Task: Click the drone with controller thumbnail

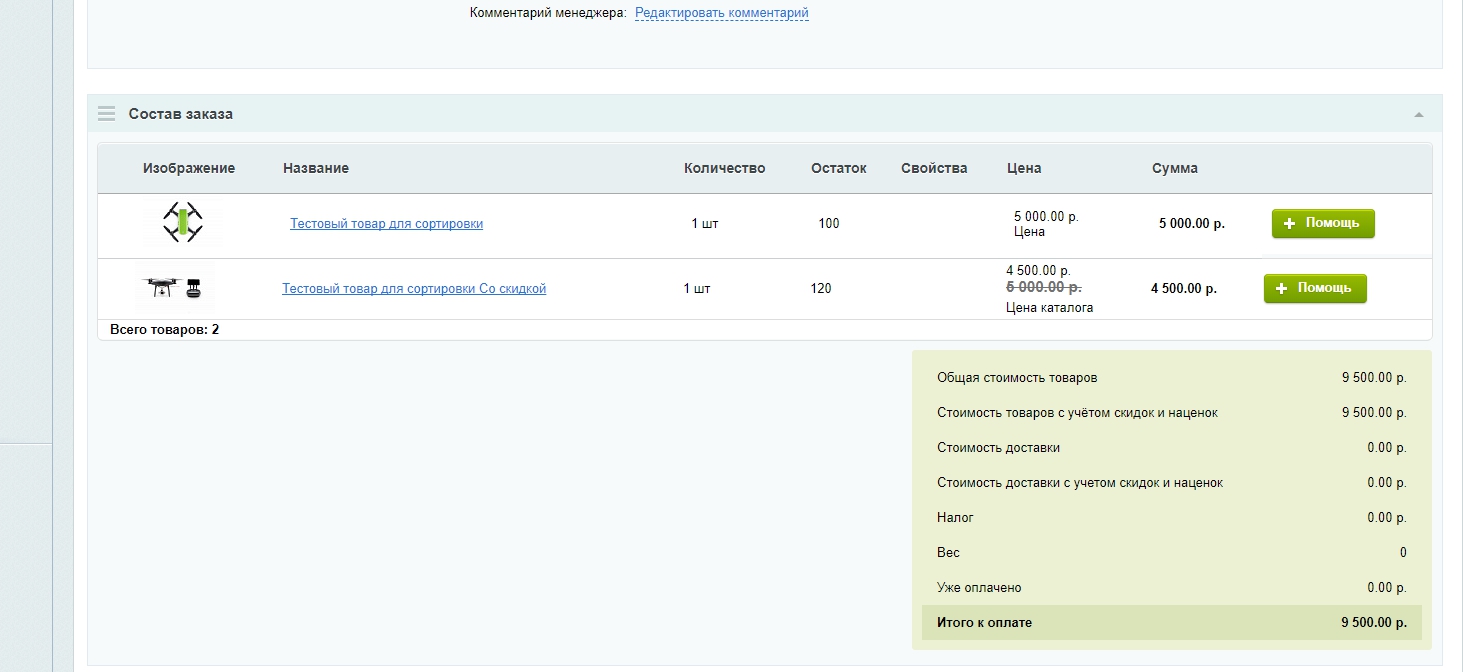Action: coord(174,288)
